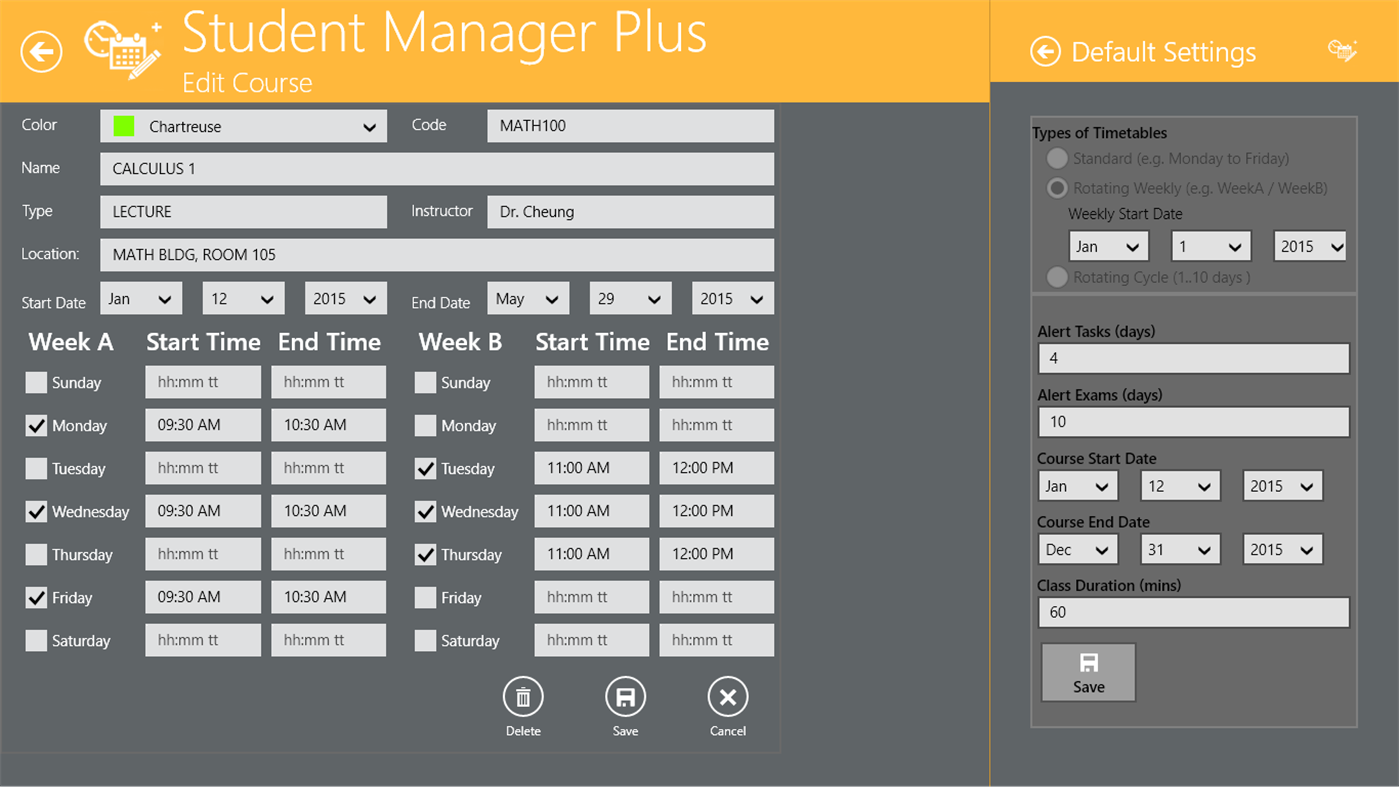The image size is (1399, 787).
Task: Open the course Color dropdown
Action: [243, 125]
